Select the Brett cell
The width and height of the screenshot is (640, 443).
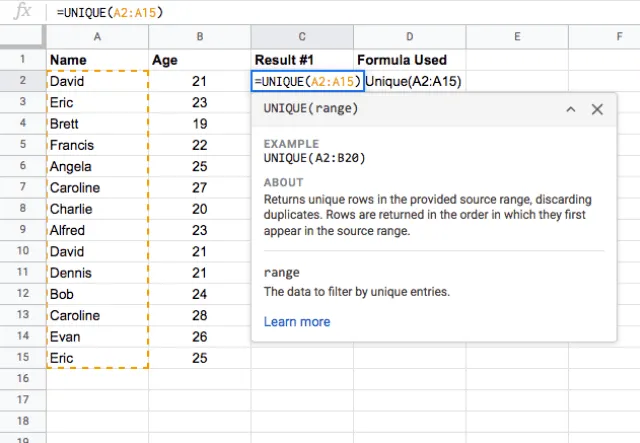click(x=98, y=124)
